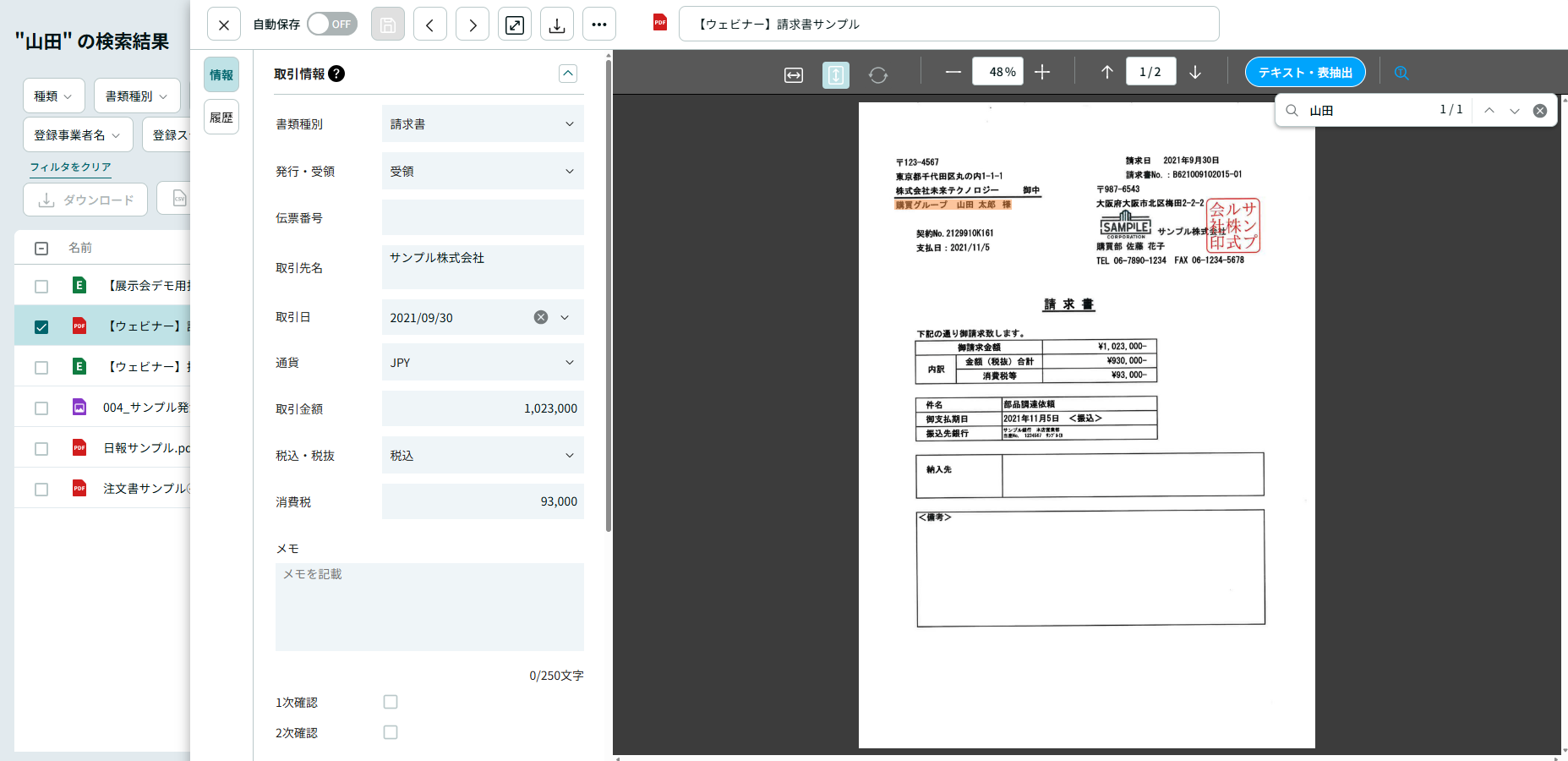
Task: Click the テキスト・表抽出 button
Action: [1304, 72]
